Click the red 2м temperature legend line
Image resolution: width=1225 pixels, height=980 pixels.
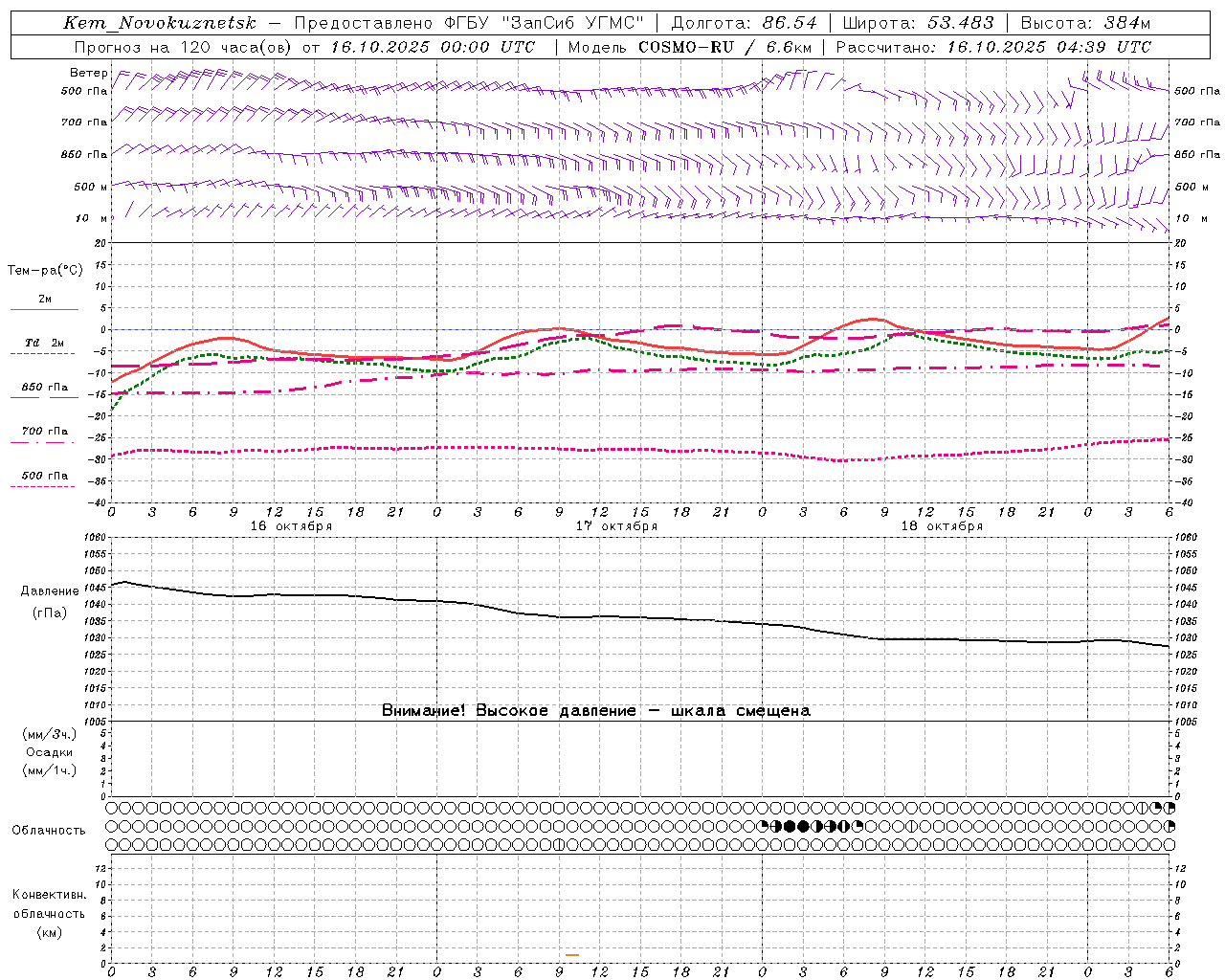point(44,310)
